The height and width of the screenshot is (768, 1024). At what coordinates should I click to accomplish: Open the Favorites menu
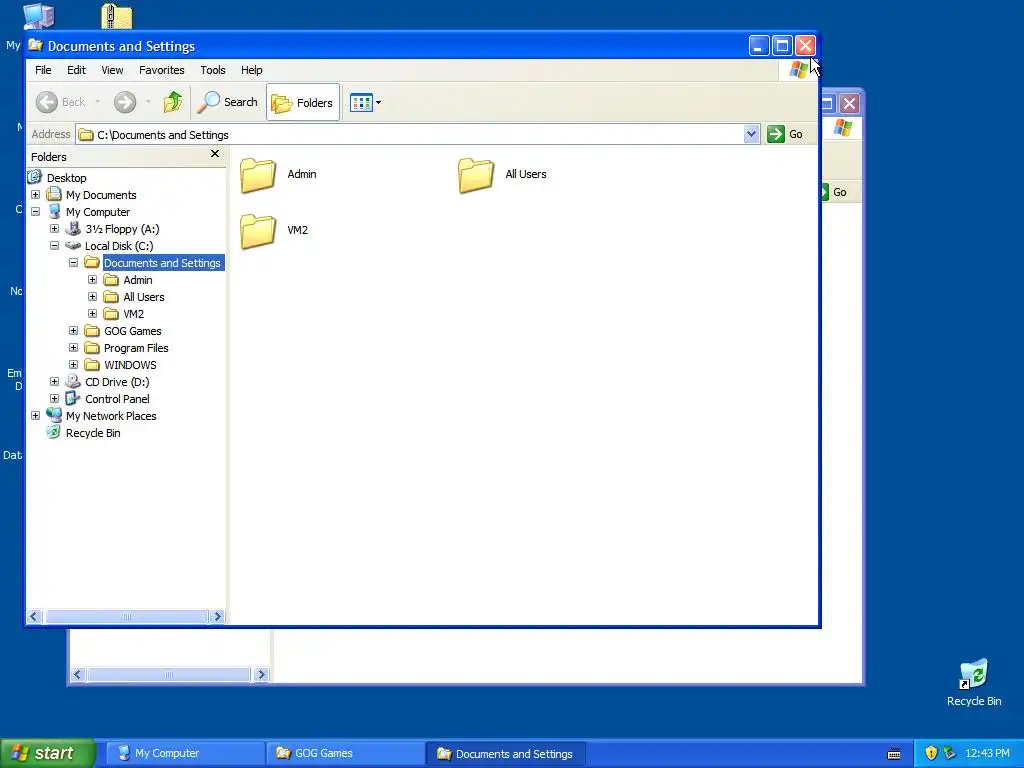pos(162,70)
